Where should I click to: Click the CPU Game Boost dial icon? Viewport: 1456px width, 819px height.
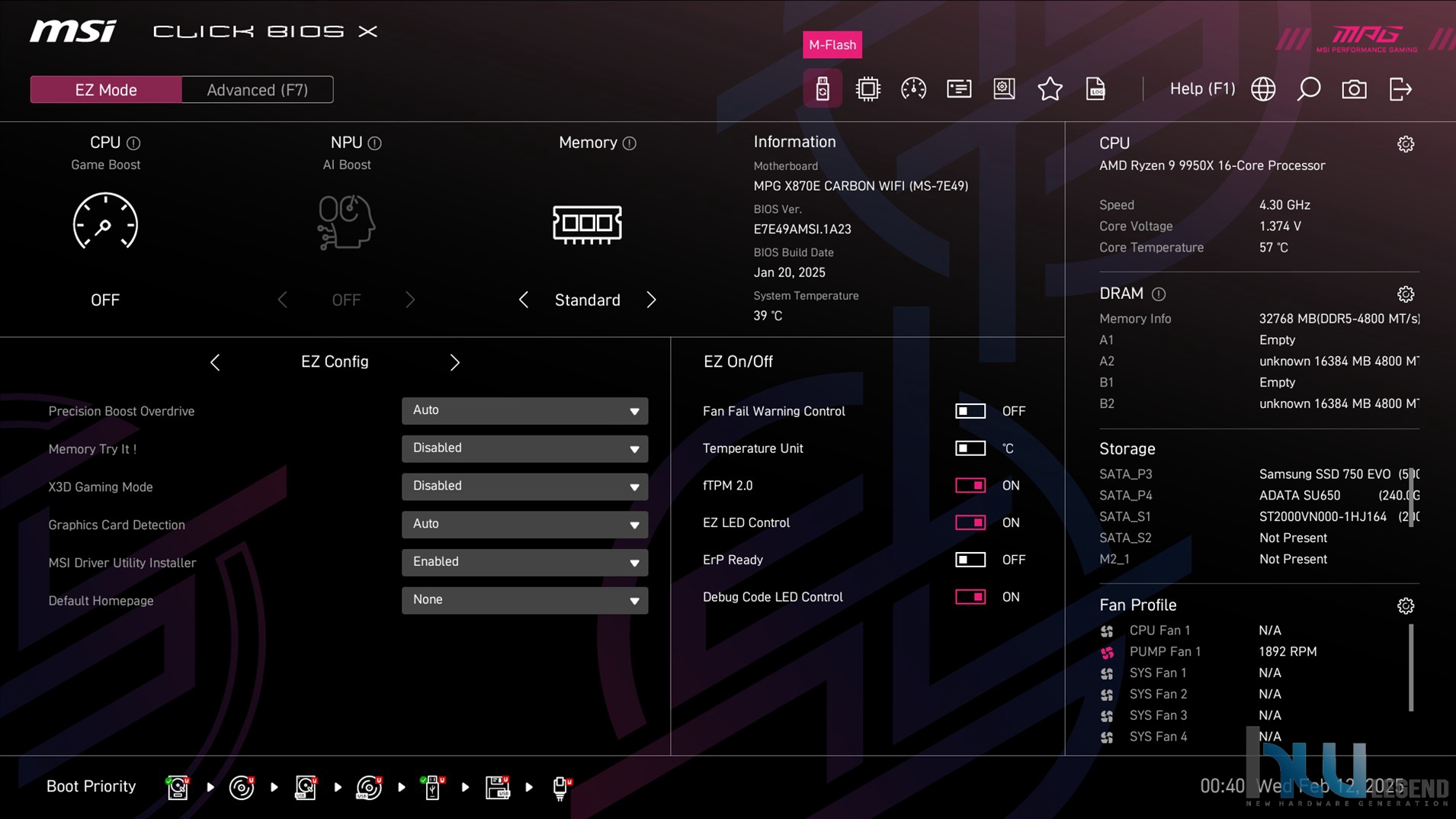pos(105,221)
